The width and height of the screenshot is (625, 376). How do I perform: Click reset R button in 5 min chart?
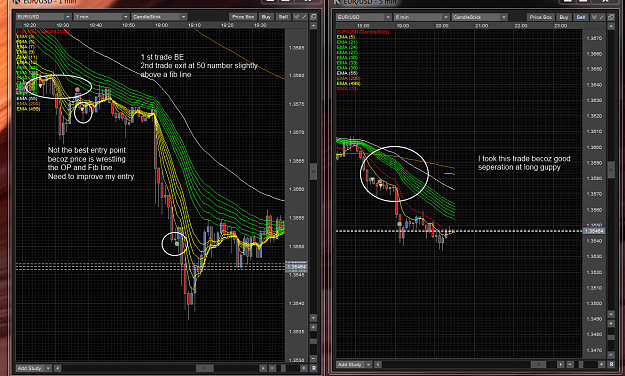point(611,364)
